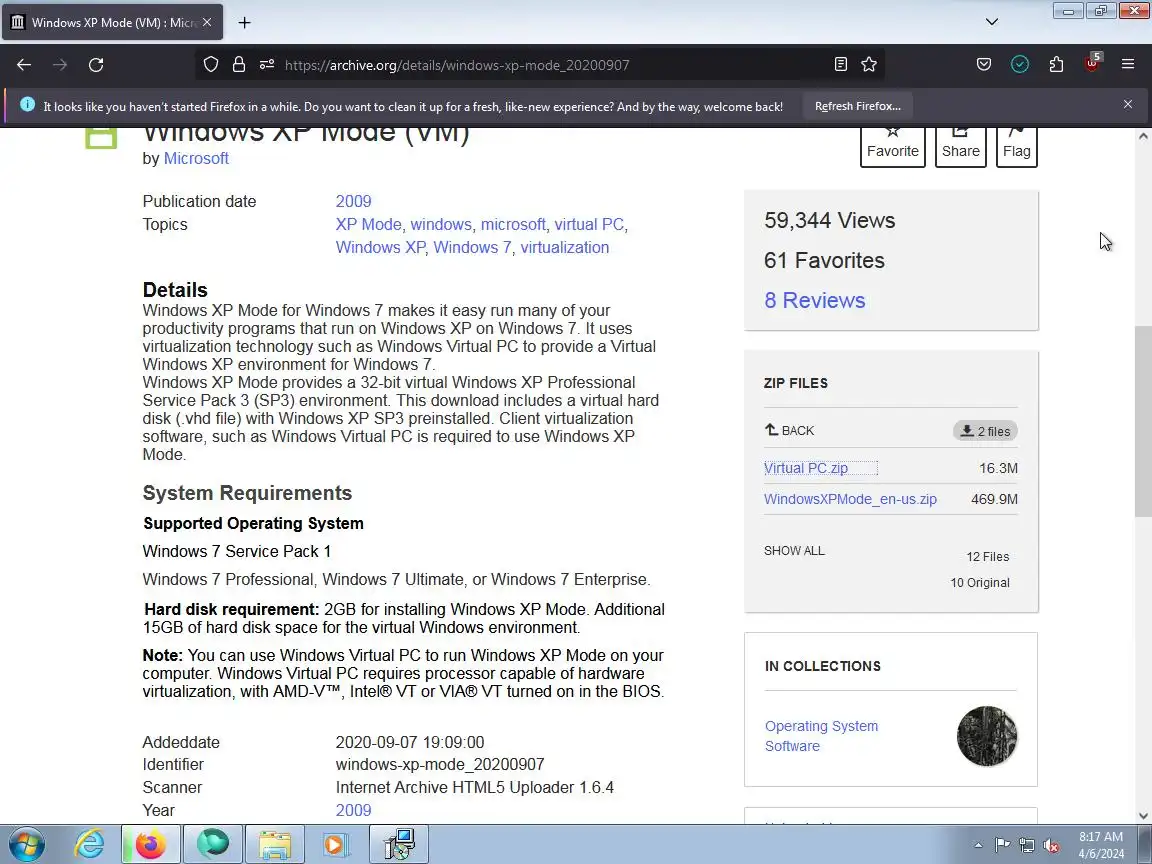This screenshot has width=1152, height=864.
Task: Save page to Pocket
Action: click(984, 65)
